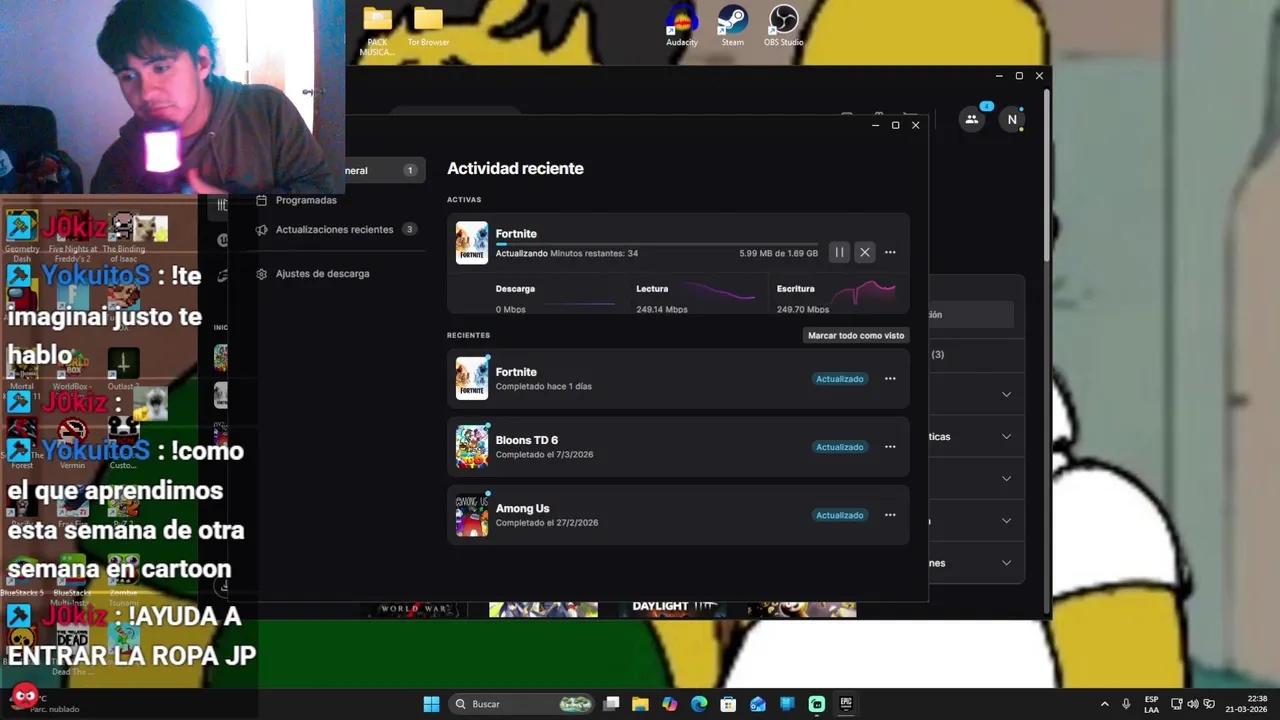The height and width of the screenshot is (720, 1280).
Task: Open the Windows Start menu
Action: point(431,704)
